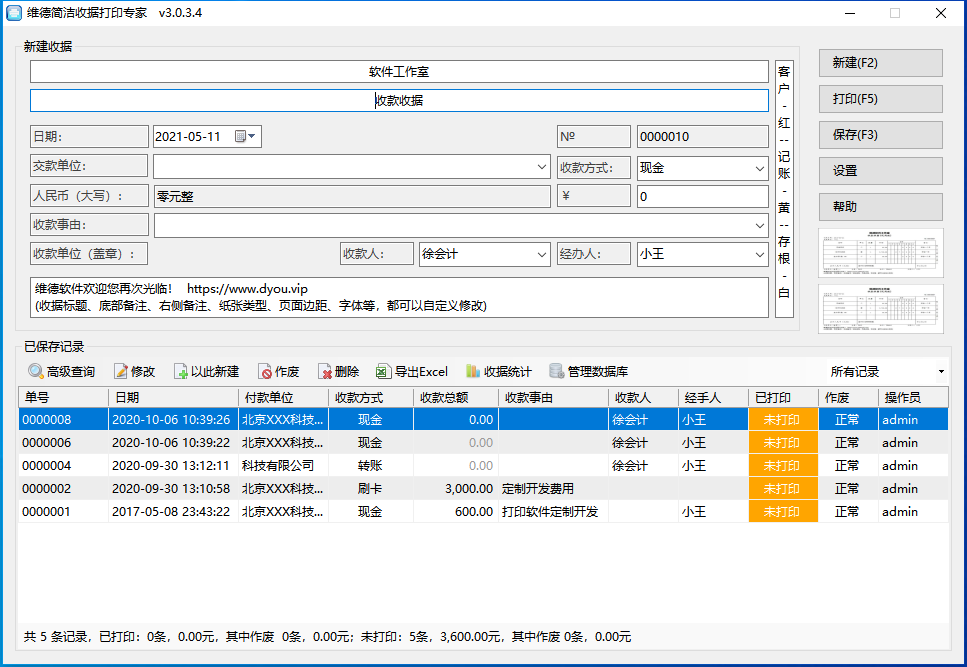The width and height of the screenshot is (967, 667).
Task: Open the 设置 settings panel
Action: (x=879, y=171)
